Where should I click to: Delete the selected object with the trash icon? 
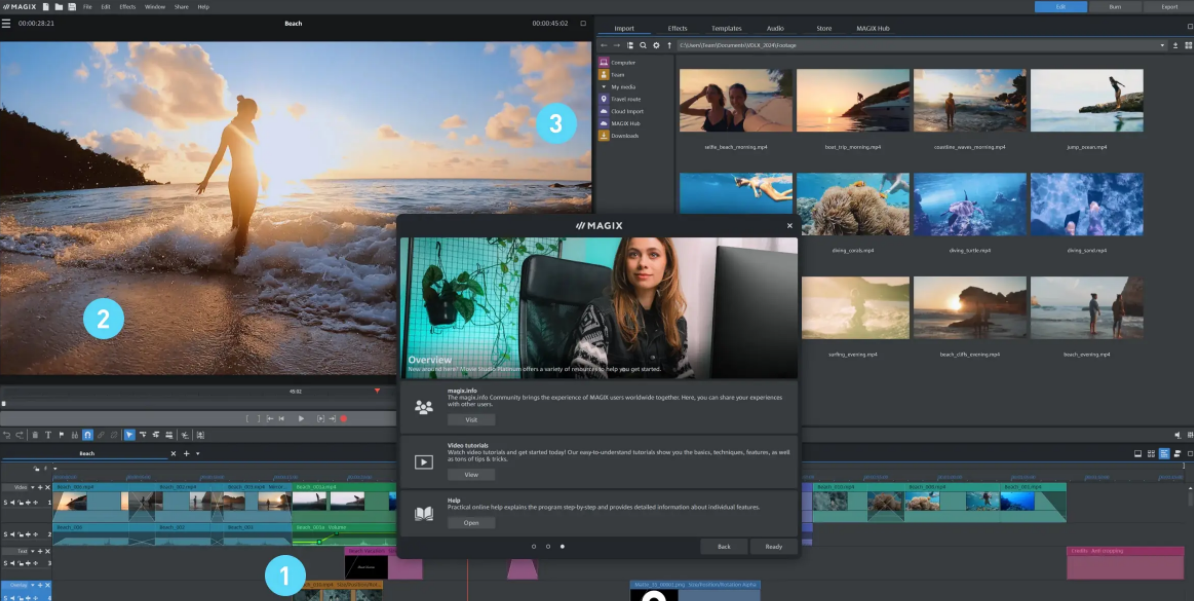pyautogui.click(x=35, y=435)
